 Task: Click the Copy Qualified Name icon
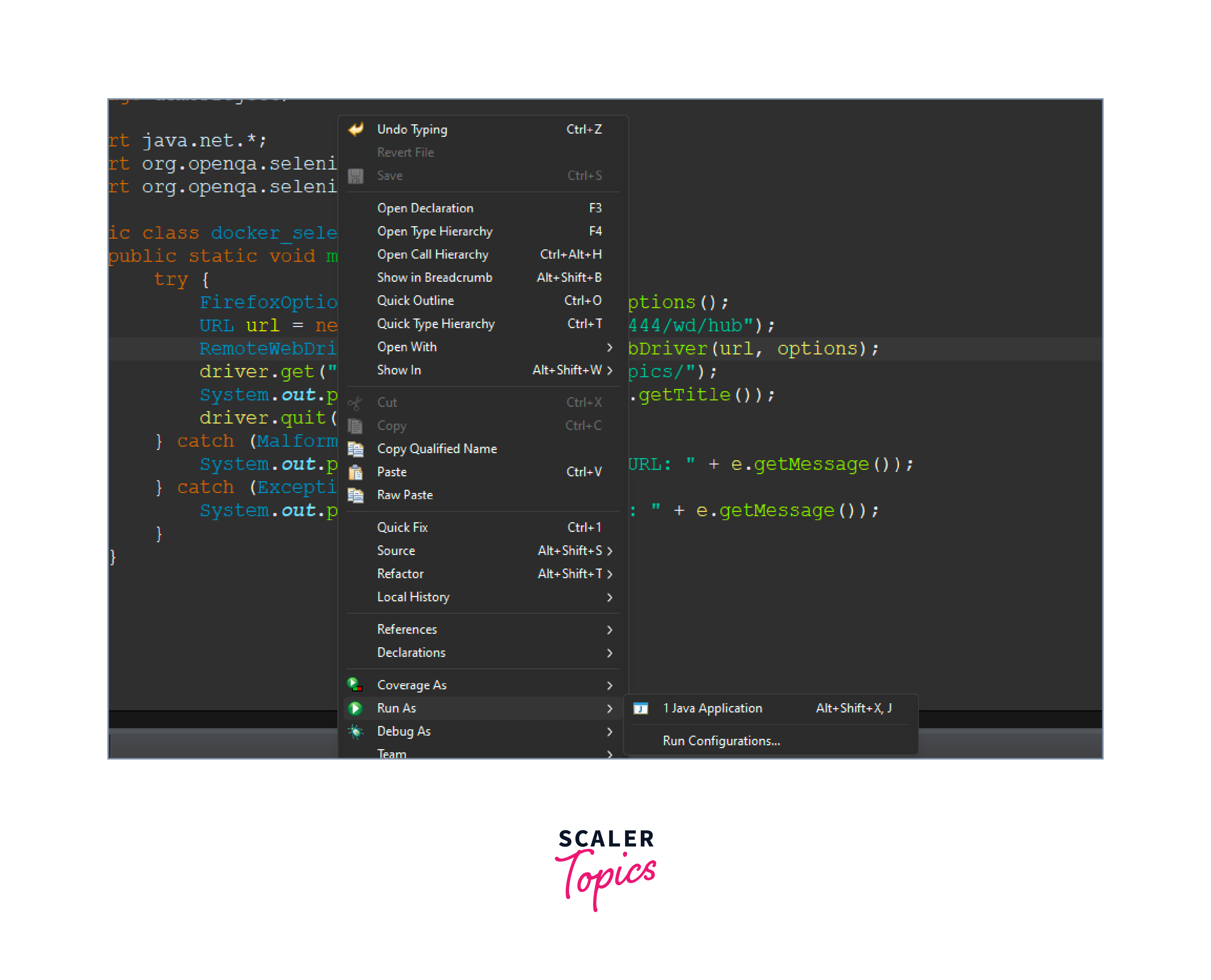pos(355,449)
